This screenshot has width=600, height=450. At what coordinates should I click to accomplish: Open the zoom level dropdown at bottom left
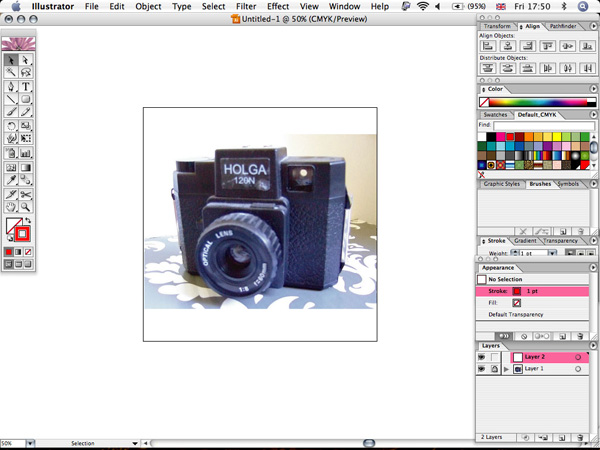point(31,443)
